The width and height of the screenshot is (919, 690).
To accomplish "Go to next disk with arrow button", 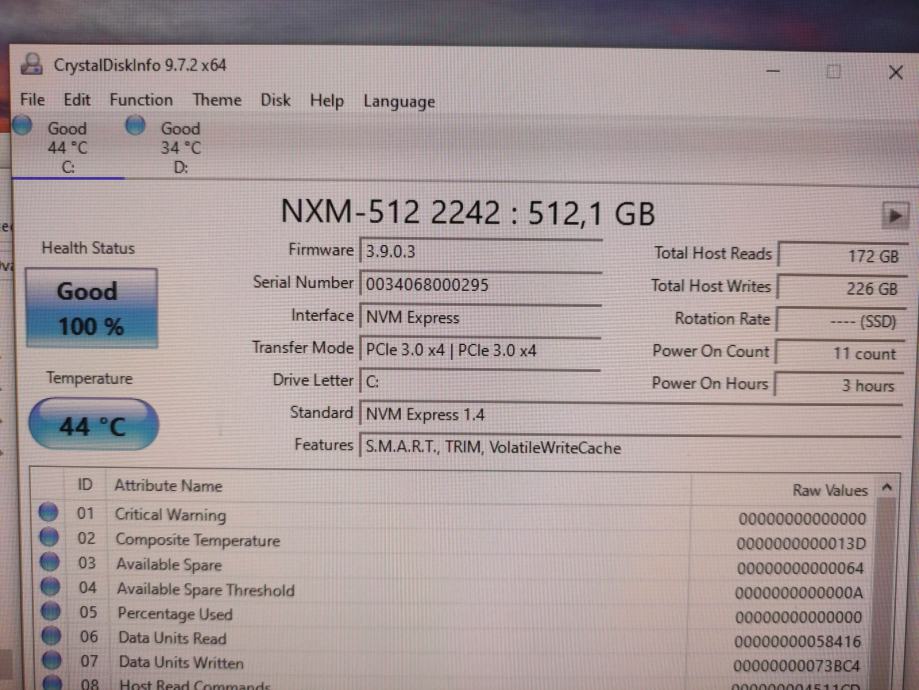I will [x=895, y=216].
